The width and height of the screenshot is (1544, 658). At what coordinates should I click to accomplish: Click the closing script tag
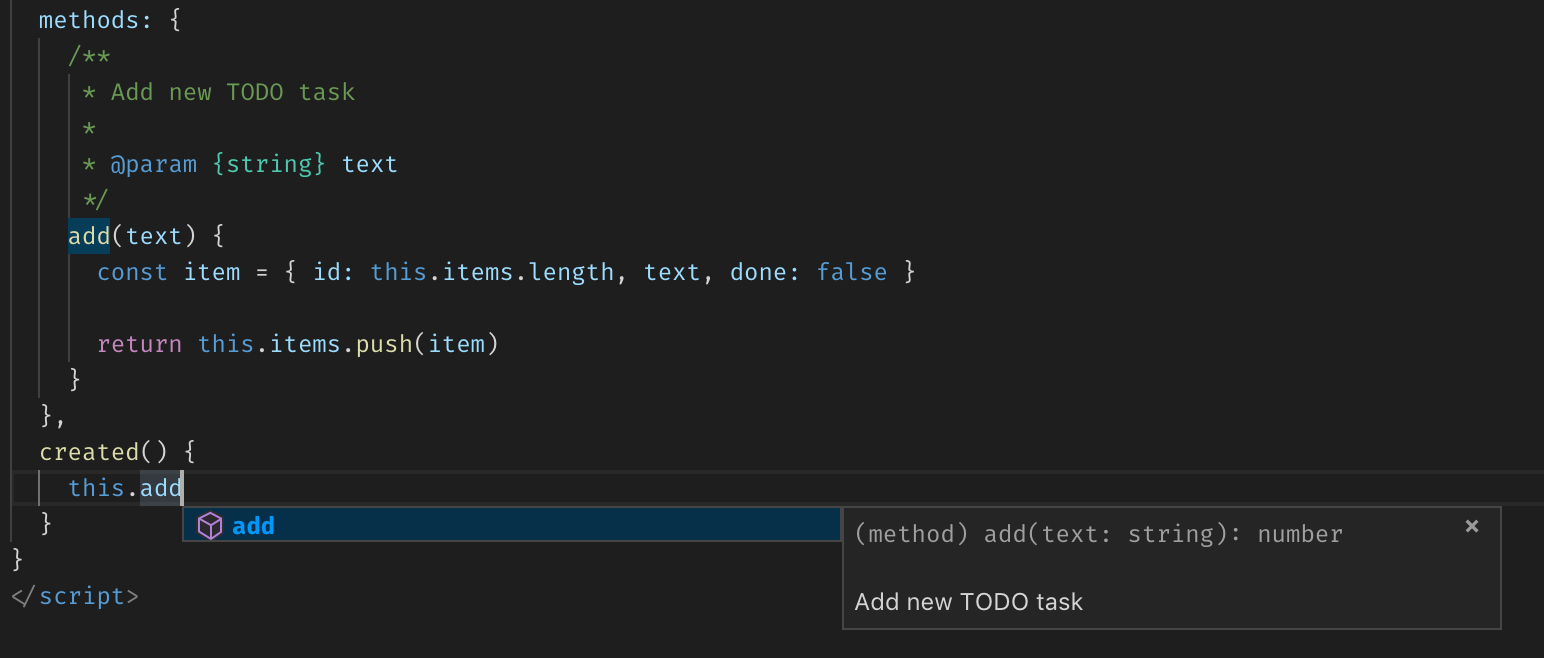(x=75, y=597)
